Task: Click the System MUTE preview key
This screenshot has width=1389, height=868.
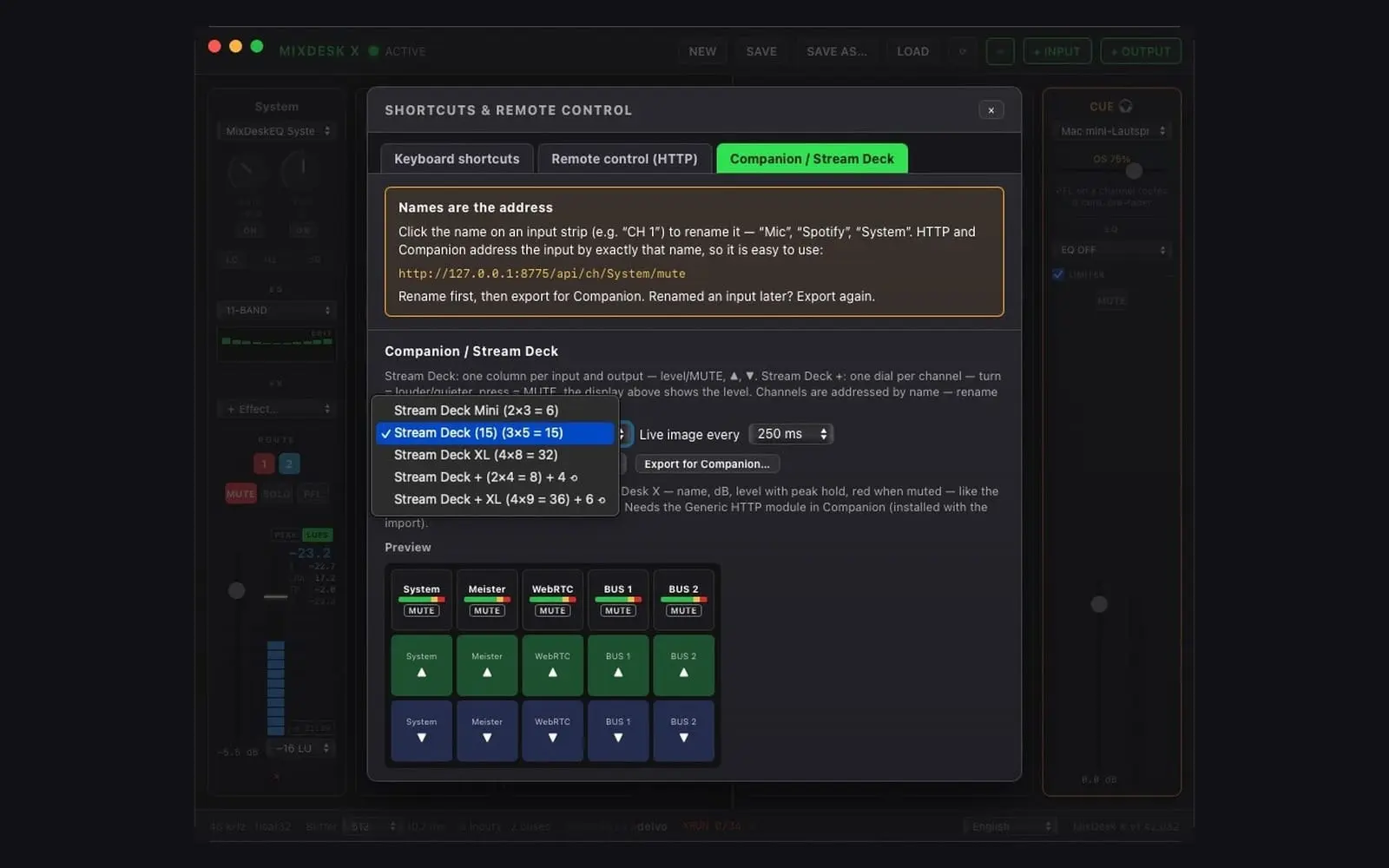Action: (421, 600)
